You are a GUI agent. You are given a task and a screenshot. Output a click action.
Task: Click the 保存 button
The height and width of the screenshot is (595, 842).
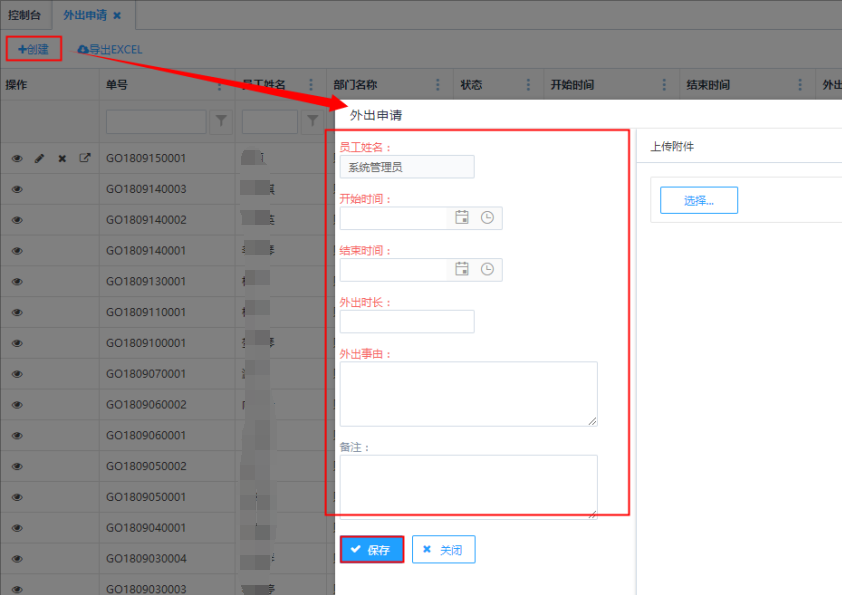tap(371, 550)
